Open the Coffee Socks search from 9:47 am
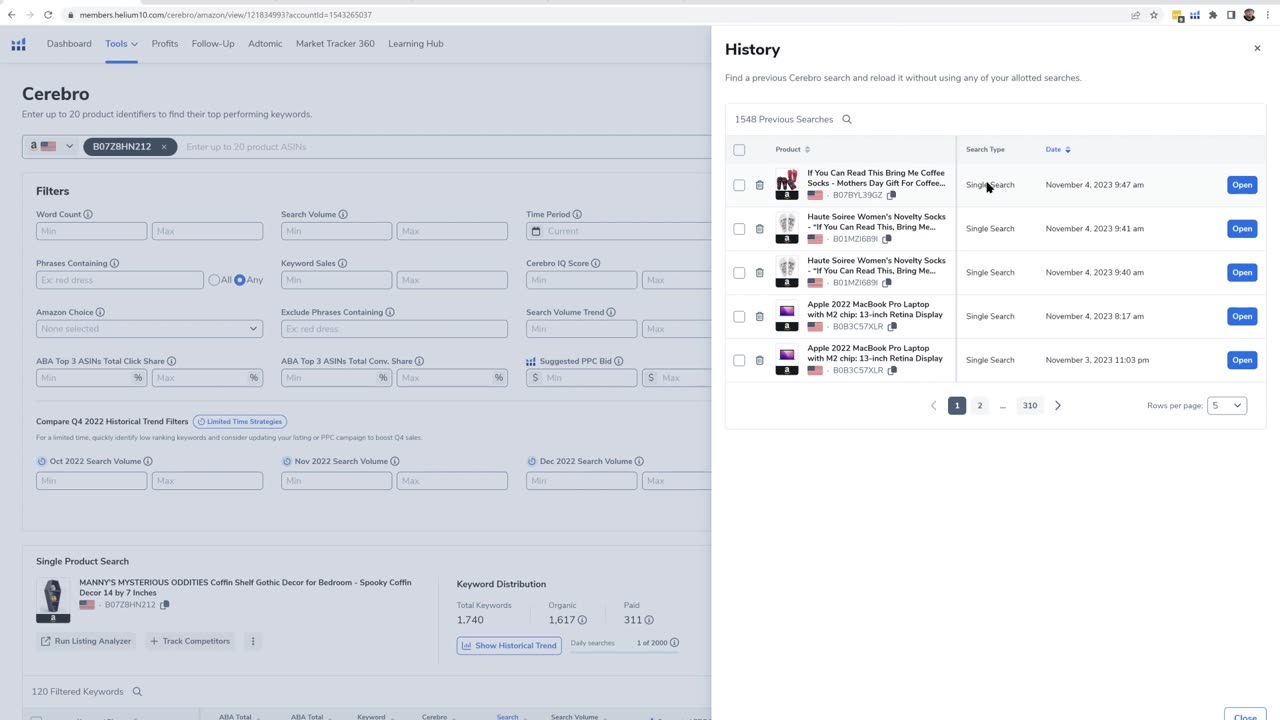 [1242, 185]
